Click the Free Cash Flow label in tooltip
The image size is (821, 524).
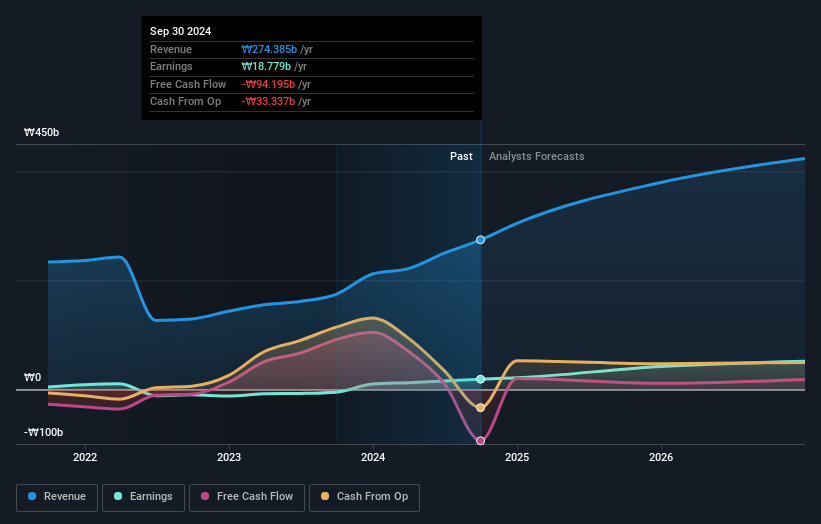tap(188, 84)
